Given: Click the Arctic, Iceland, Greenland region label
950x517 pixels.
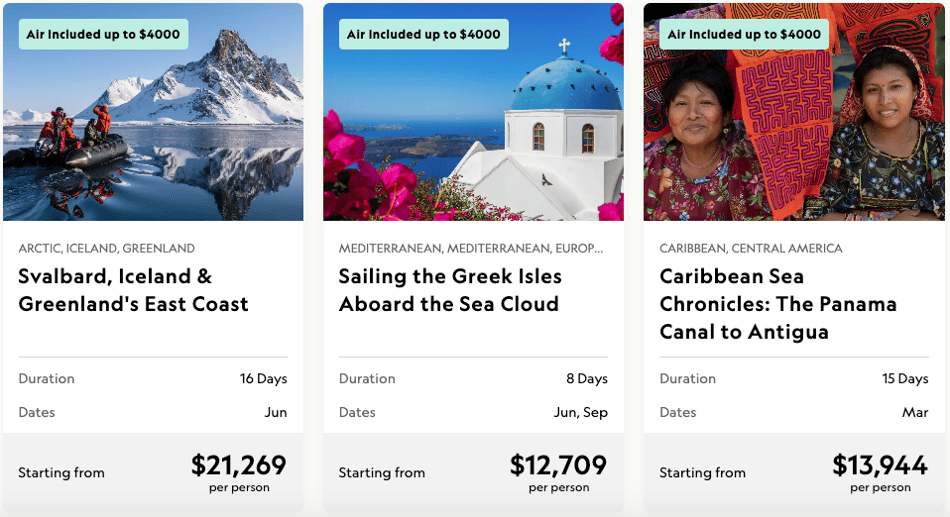Looking at the screenshot, I should pyautogui.click(x=107, y=248).
